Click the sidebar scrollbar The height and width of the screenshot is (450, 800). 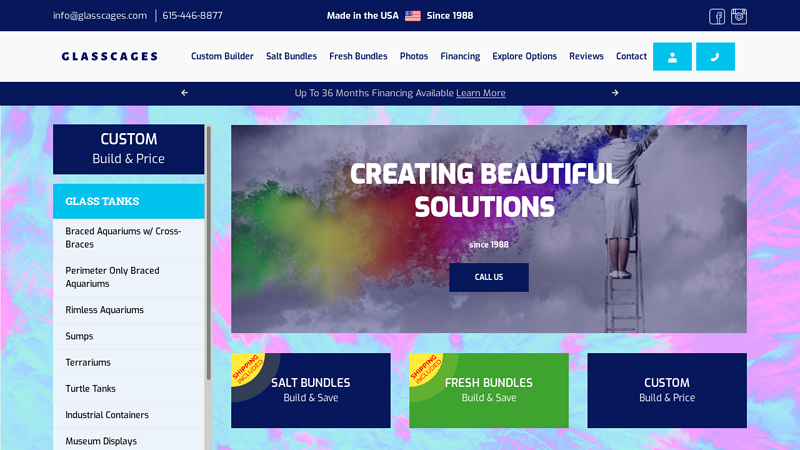pyautogui.click(x=208, y=250)
